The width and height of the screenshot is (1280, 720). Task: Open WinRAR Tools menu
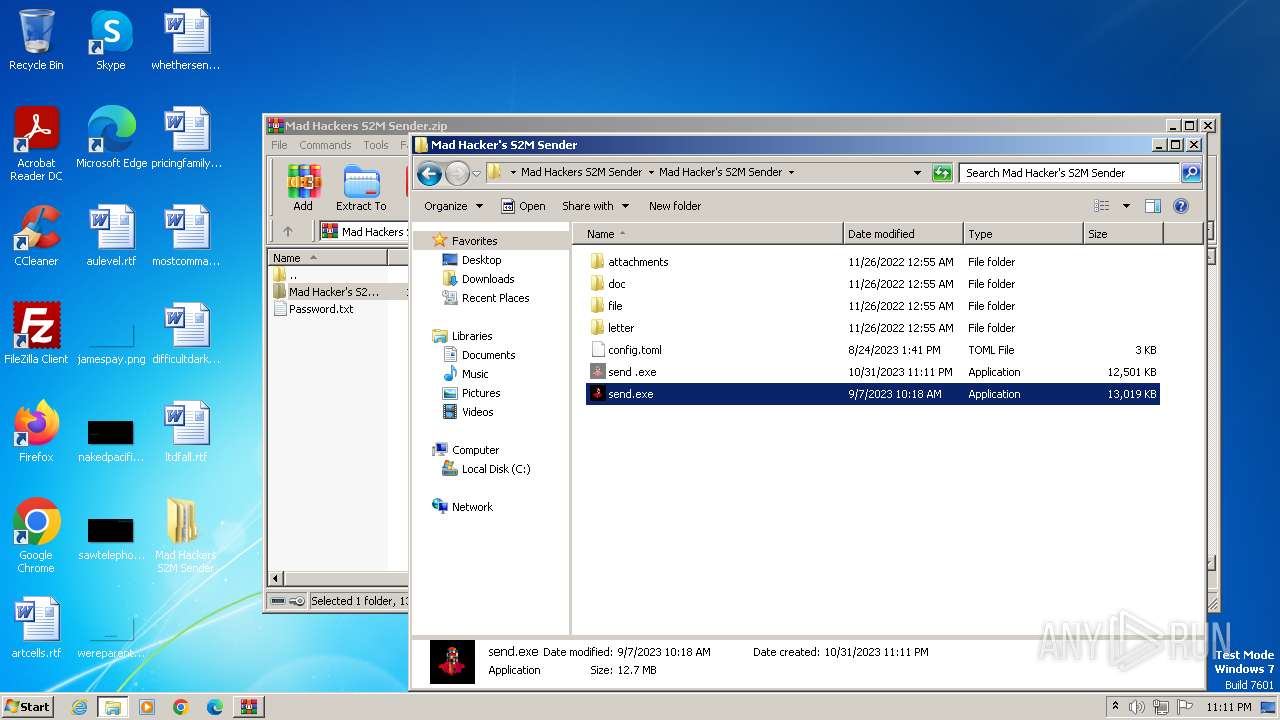376,145
